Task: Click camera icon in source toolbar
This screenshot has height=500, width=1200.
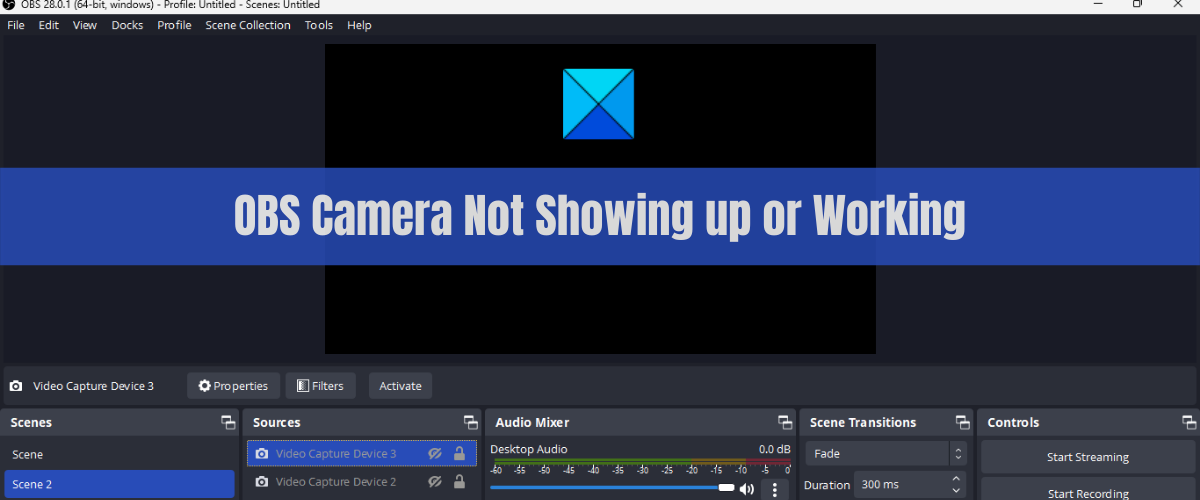Action: click(x=16, y=386)
